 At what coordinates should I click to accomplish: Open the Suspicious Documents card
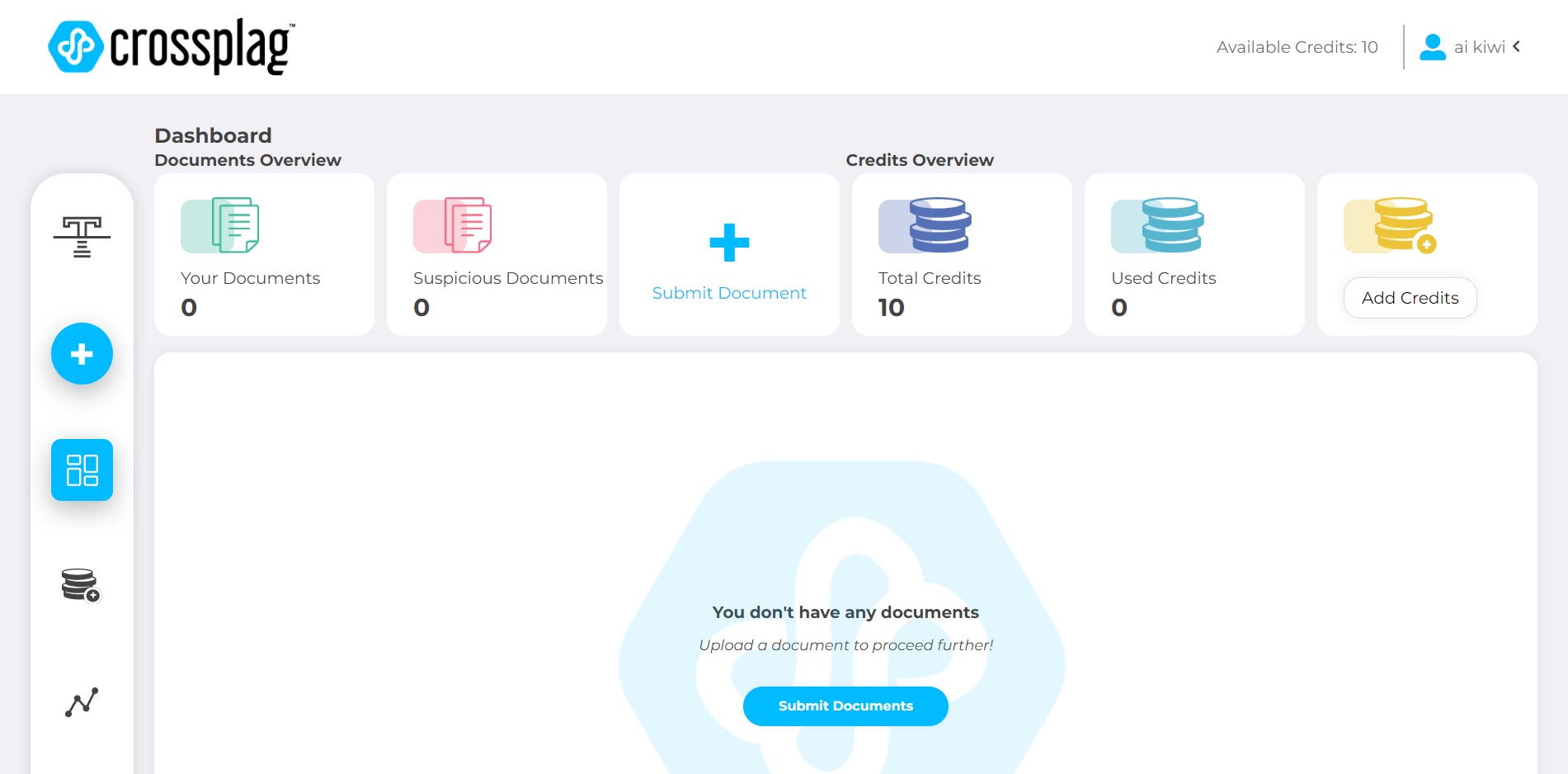click(497, 254)
